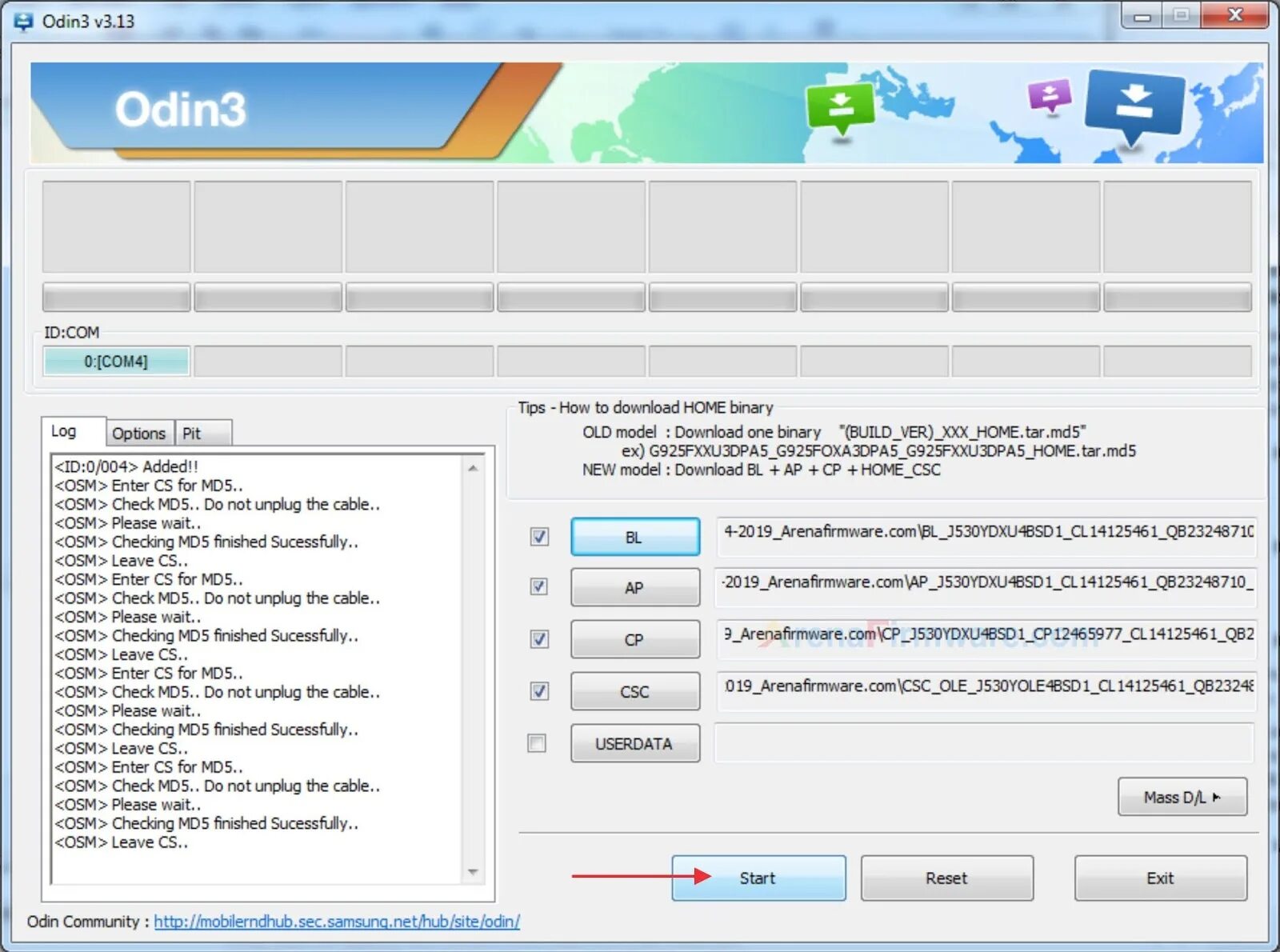The width and height of the screenshot is (1280, 952).
Task: Open the Odin Community samsung.net link
Action: [x=337, y=922]
